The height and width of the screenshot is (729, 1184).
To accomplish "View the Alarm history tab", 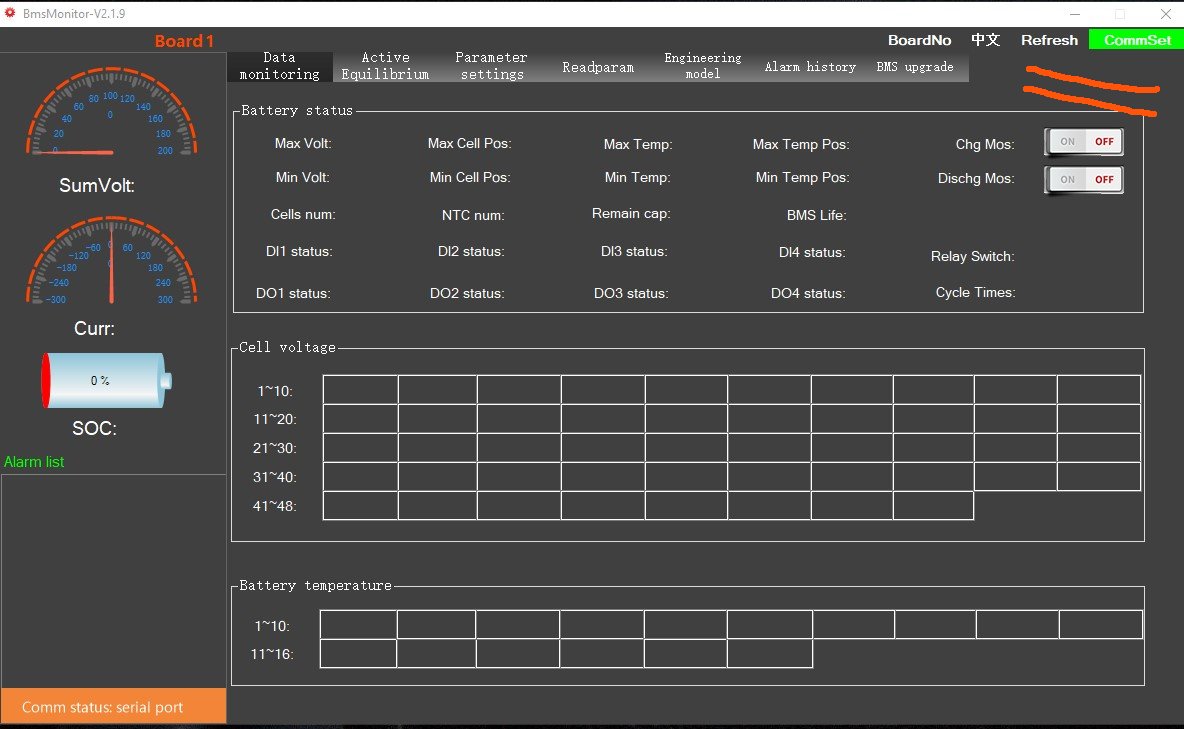I will [x=810, y=67].
